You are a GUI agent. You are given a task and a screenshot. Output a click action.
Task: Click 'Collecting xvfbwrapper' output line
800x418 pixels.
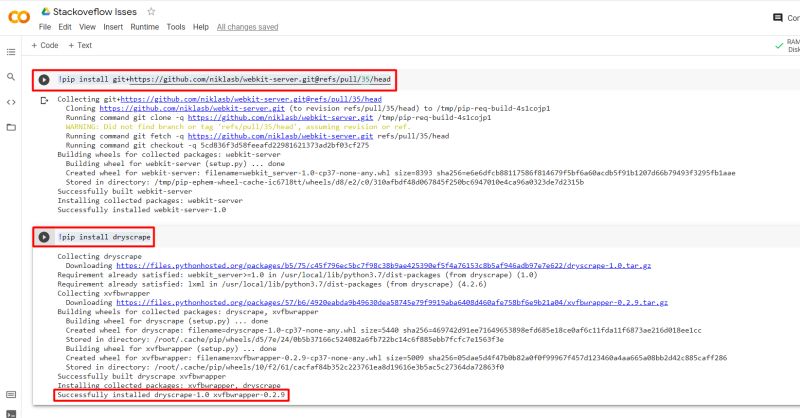click(x=104, y=293)
